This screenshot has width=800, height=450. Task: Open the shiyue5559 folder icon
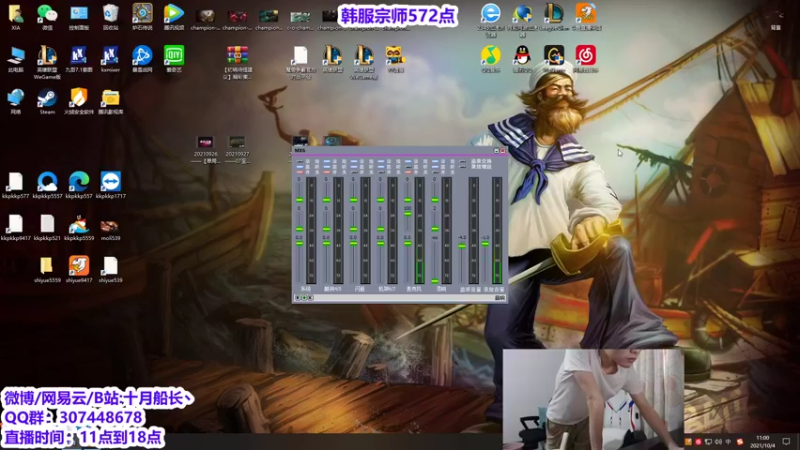click(47, 269)
